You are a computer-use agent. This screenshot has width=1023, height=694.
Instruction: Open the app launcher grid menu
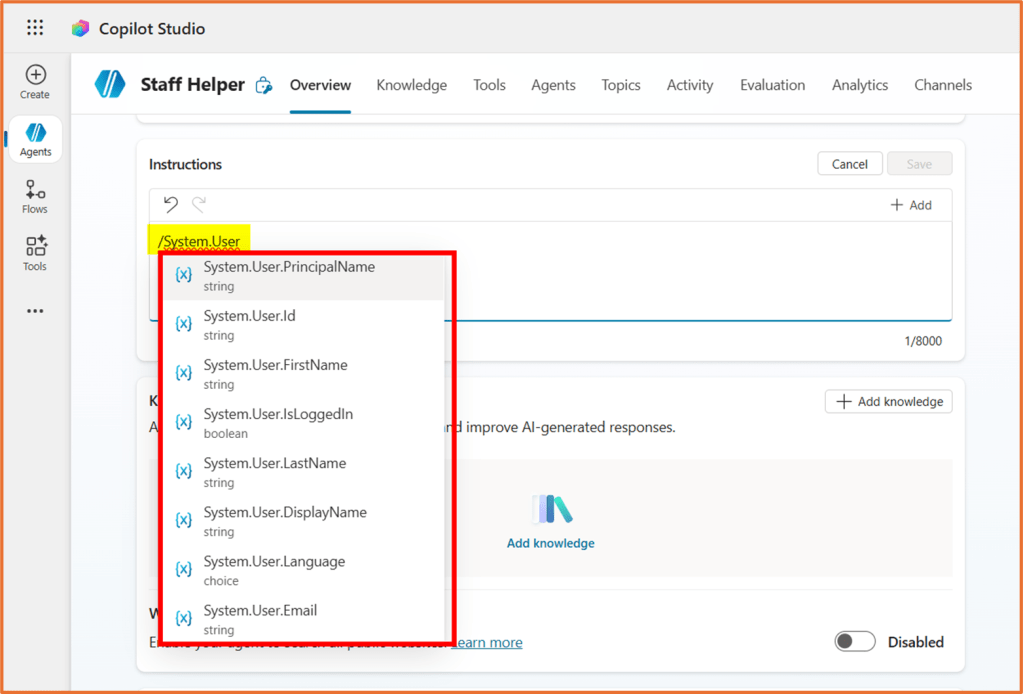tap(34, 27)
